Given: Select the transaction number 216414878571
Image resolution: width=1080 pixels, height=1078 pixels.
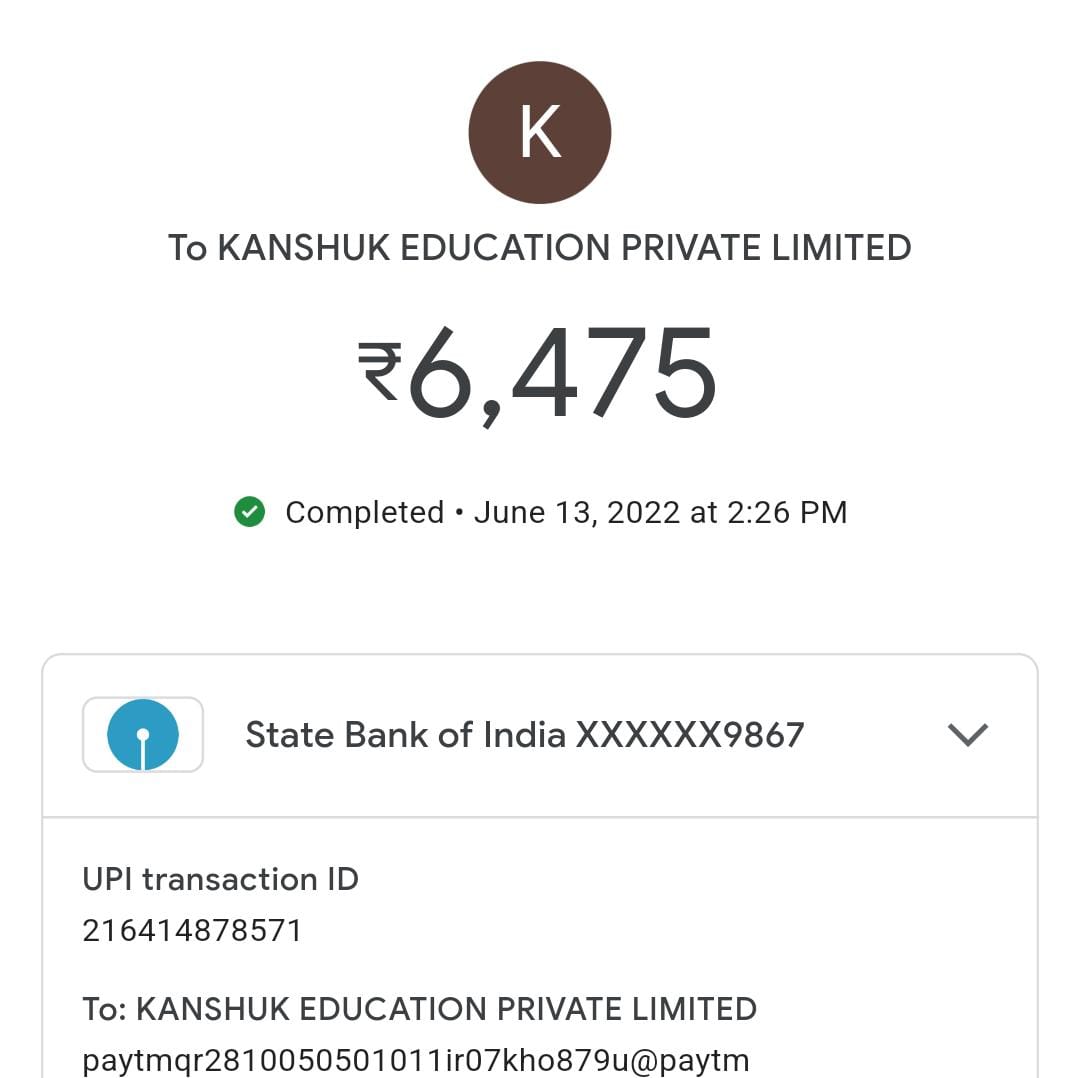Looking at the screenshot, I should coord(192,931).
